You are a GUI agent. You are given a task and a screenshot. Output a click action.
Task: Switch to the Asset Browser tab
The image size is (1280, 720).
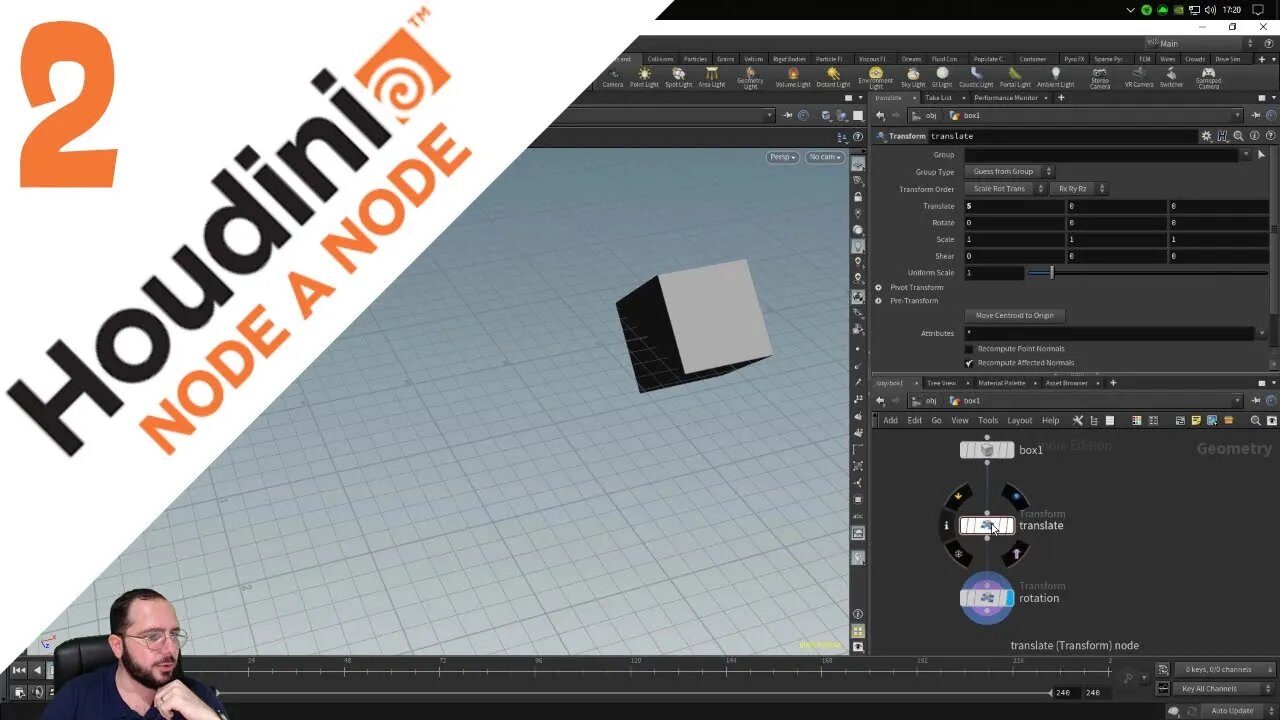(1067, 383)
